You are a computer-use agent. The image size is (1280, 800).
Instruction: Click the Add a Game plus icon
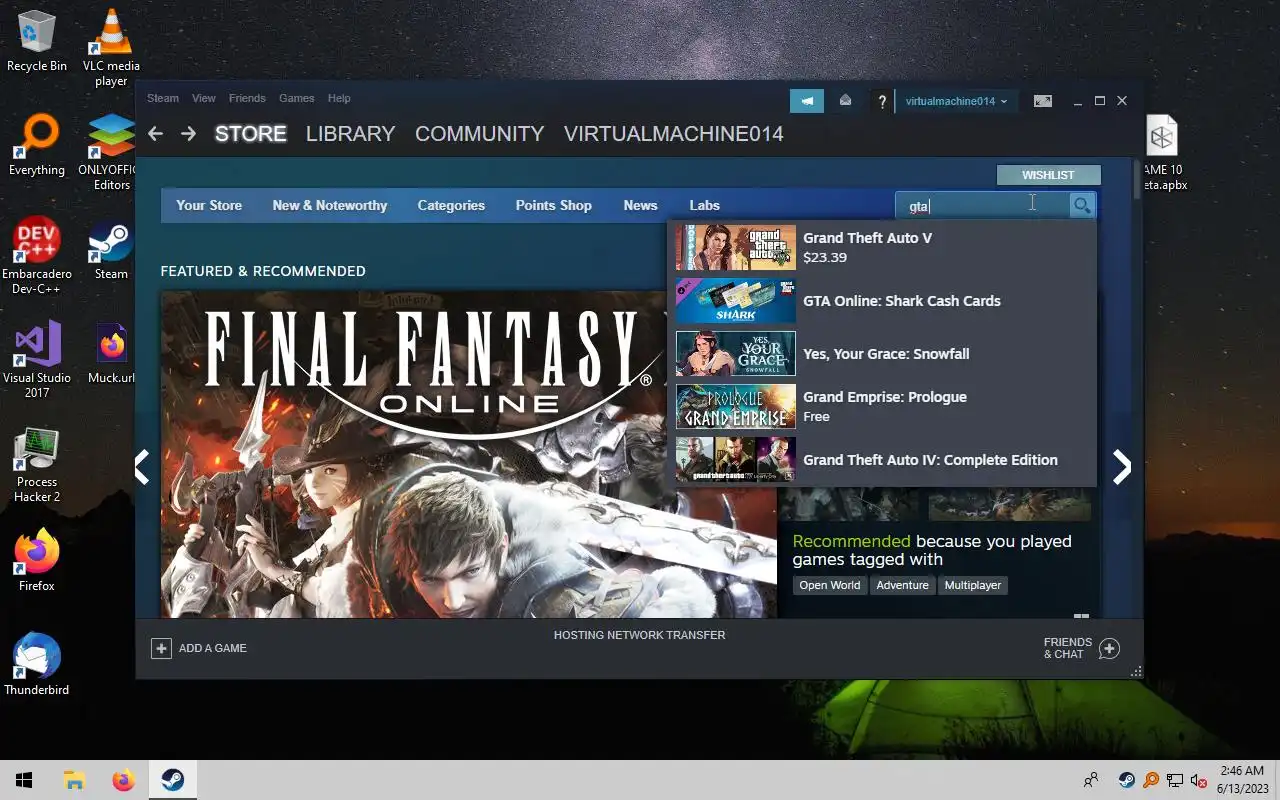[161, 648]
